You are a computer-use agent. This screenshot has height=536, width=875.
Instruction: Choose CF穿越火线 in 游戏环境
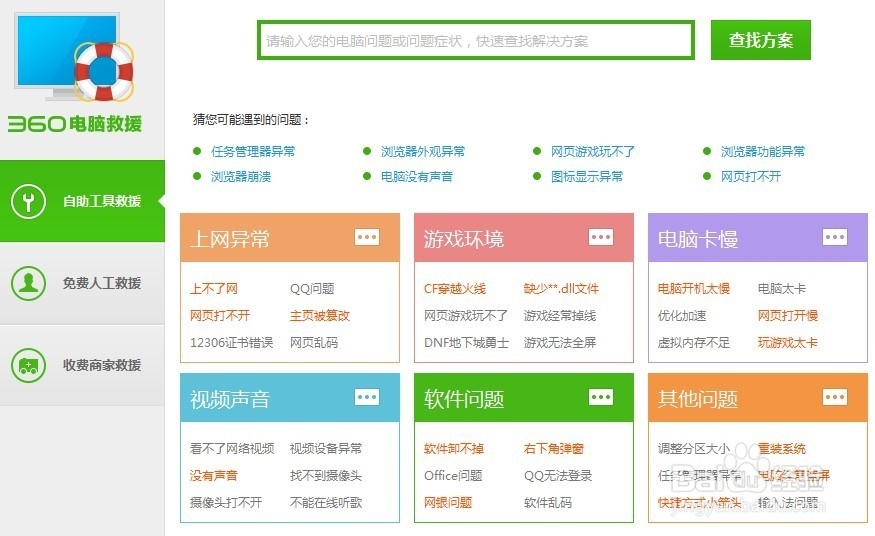click(455, 289)
